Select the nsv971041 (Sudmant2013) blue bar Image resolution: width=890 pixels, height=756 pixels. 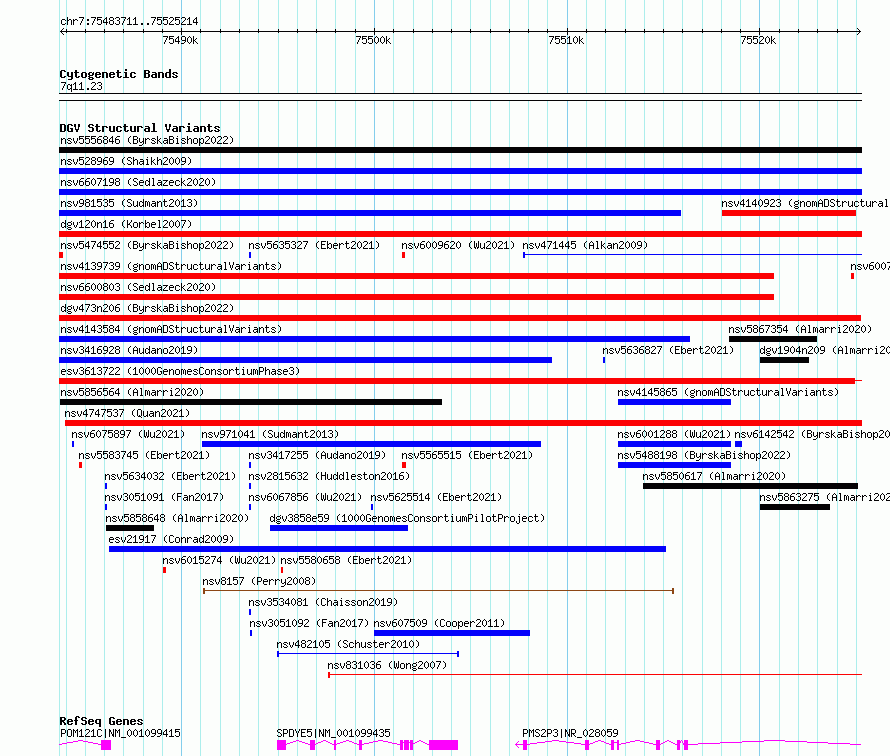point(371,444)
